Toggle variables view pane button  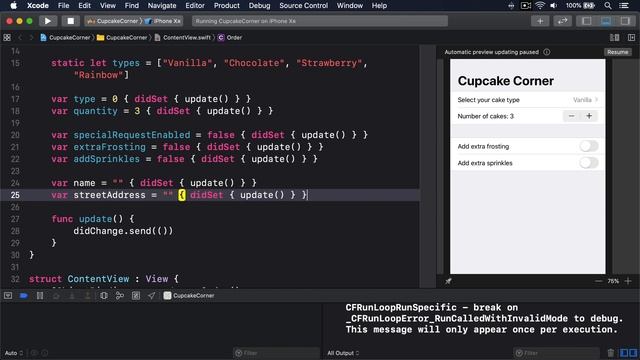pyautogui.click(x=624, y=353)
